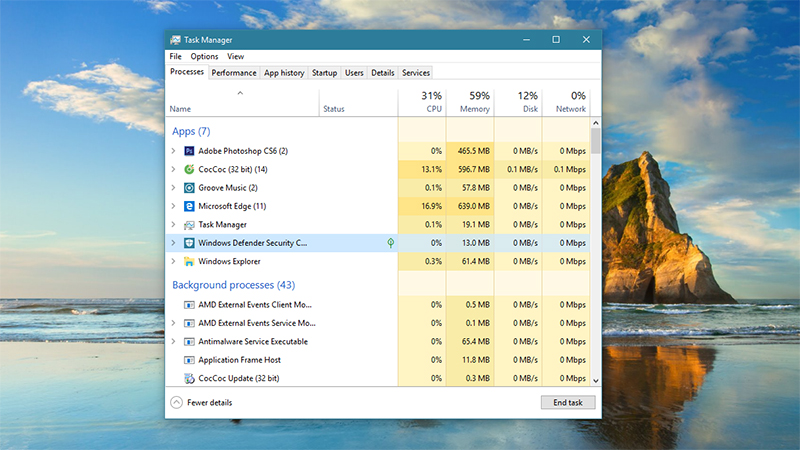This screenshot has height=450, width=800.
Task: Click the 0.1 Mbps network cell
Action: [566, 169]
